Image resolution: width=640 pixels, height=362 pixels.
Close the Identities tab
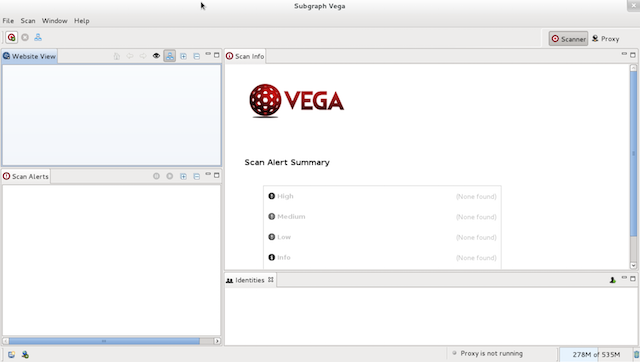(271, 280)
